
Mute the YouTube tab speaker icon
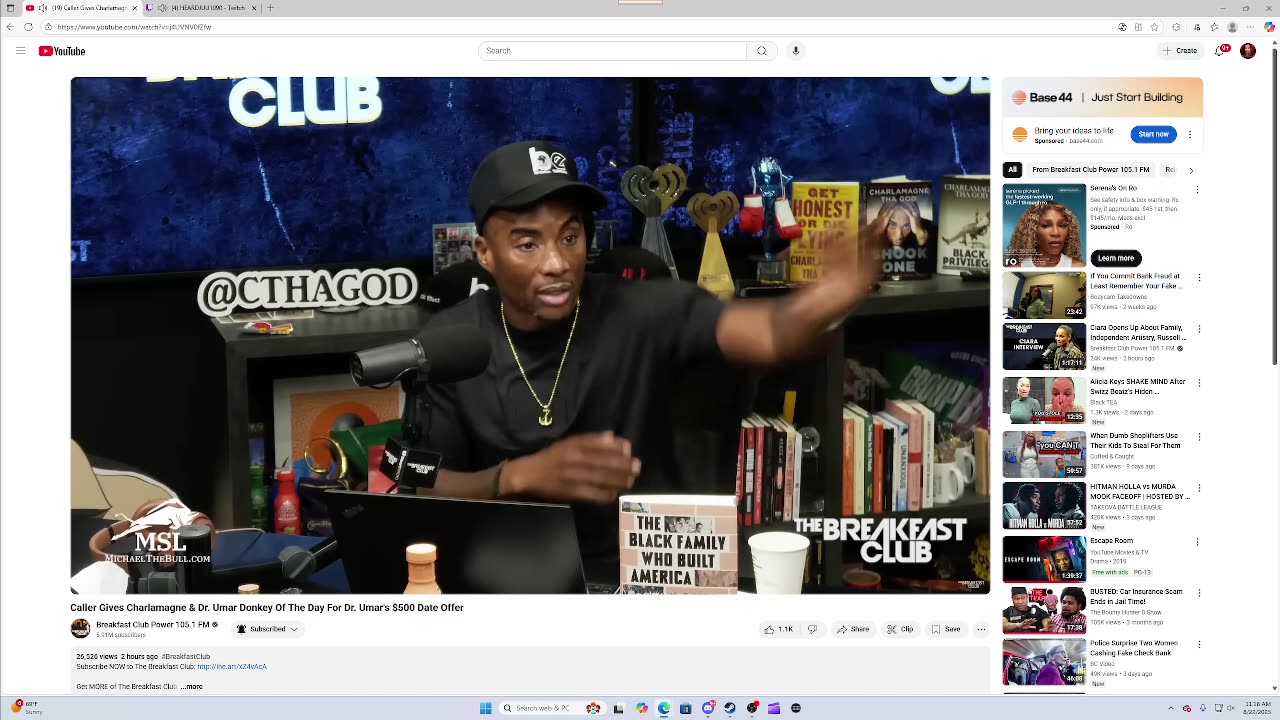[x=43, y=8]
